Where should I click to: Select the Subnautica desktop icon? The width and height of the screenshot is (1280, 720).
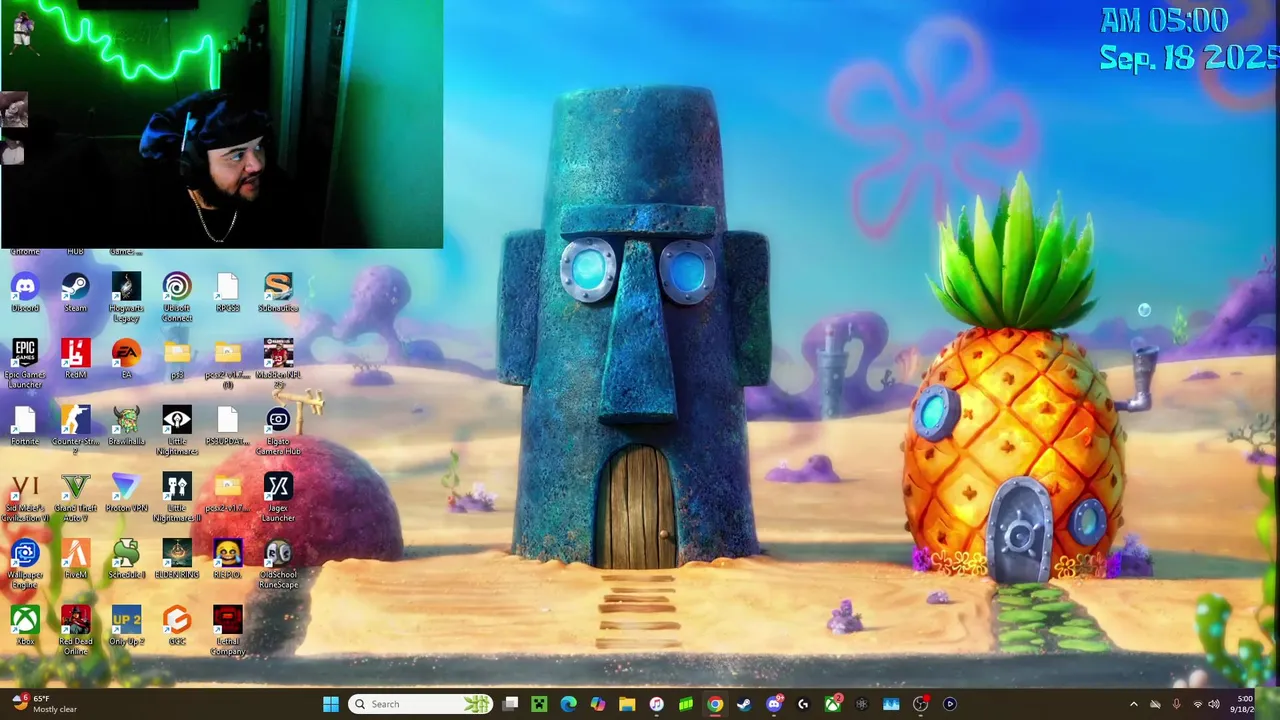(278, 293)
